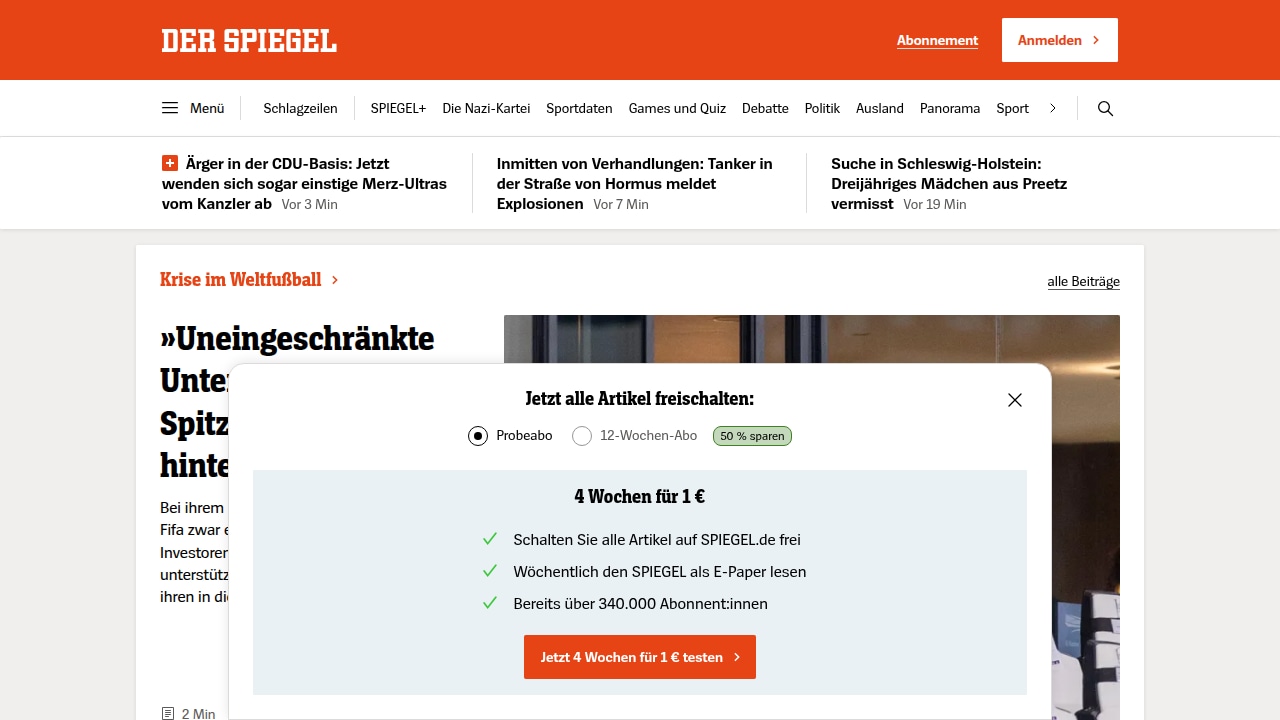Click the article reading-time icon
This screenshot has width=1280, height=720.
coord(168,714)
